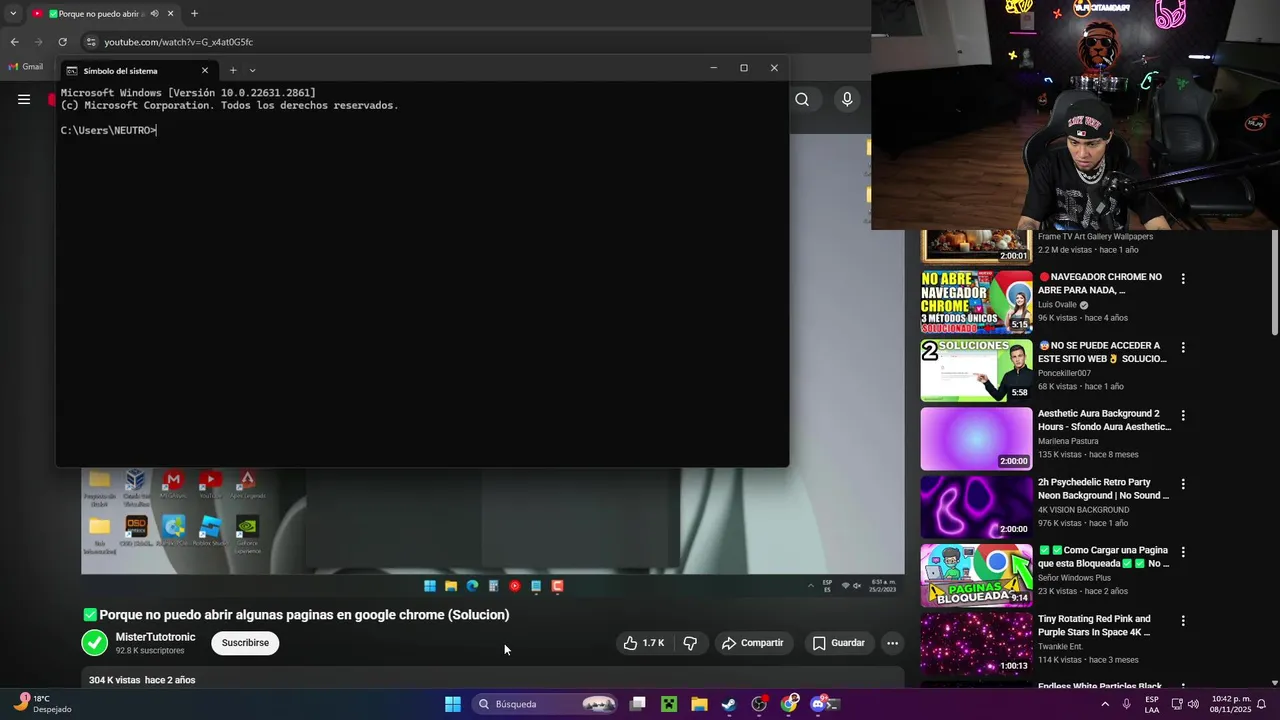The height and width of the screenshot is (720, 1280).
Task: Open the Gmail bookmark
Action: 26,67
